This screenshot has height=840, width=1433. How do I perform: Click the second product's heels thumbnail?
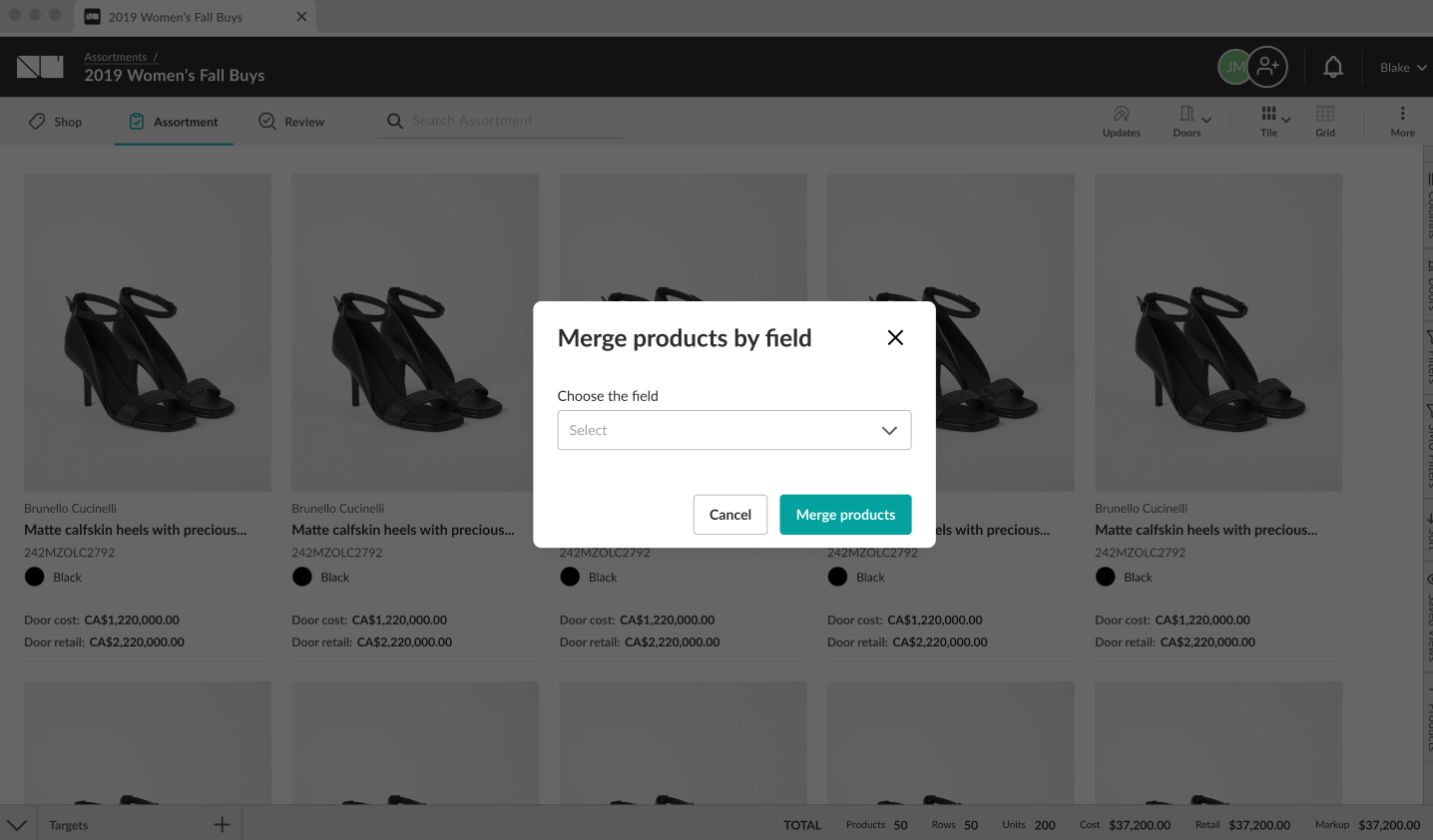click(415, 332)
